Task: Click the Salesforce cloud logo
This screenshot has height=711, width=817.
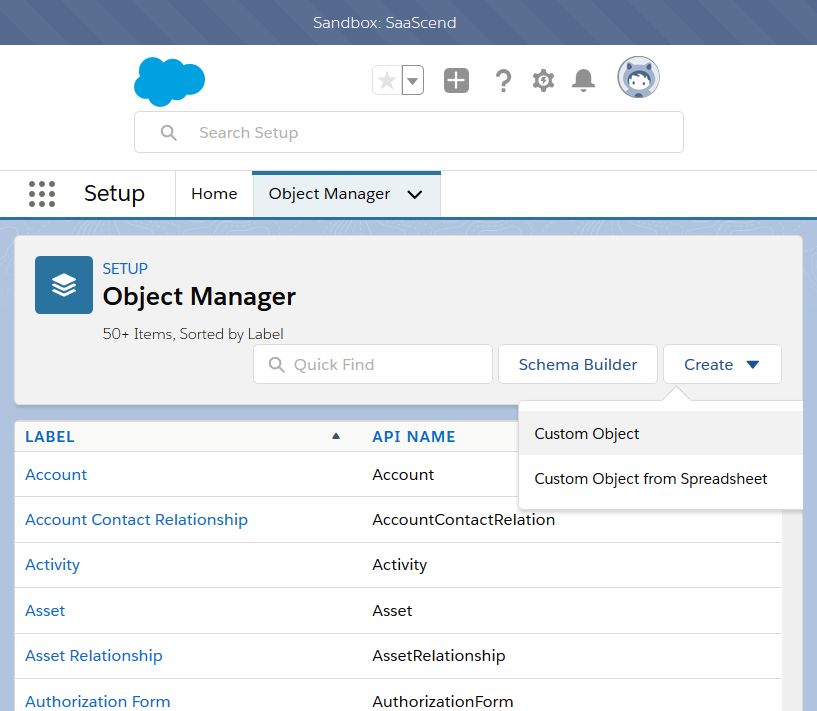Action: tap(169, 81)
